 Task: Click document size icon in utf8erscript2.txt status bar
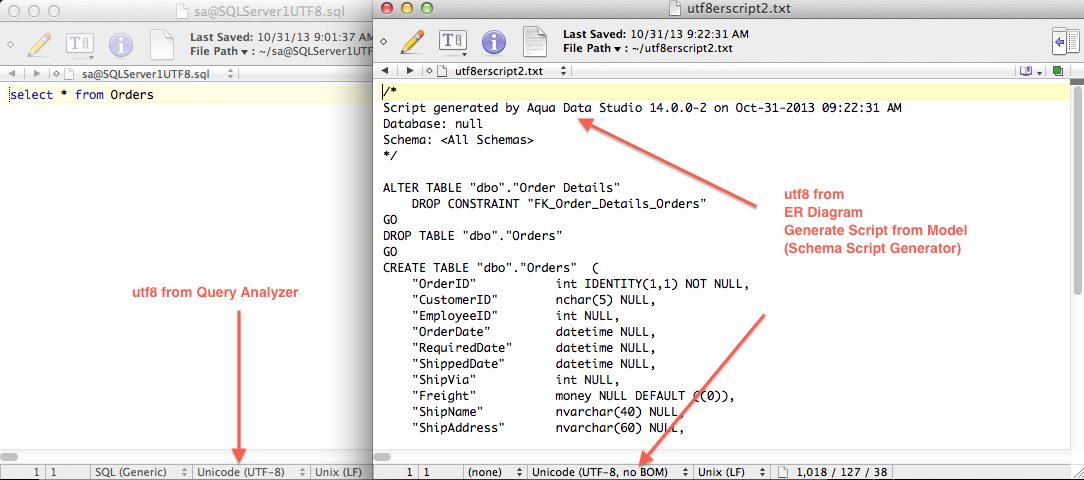click(x=784, y=473)
